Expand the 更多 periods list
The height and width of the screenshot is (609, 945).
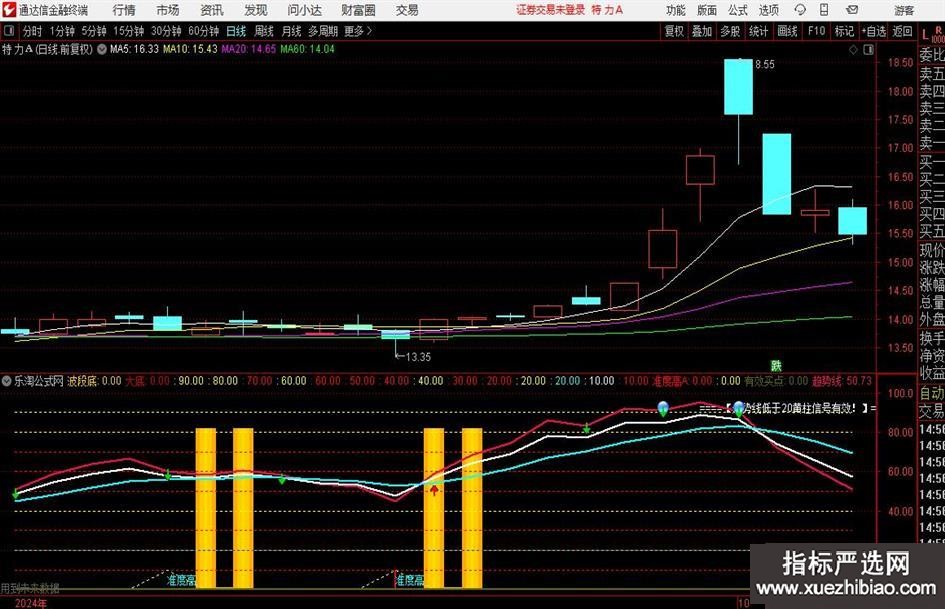(357, 31)
